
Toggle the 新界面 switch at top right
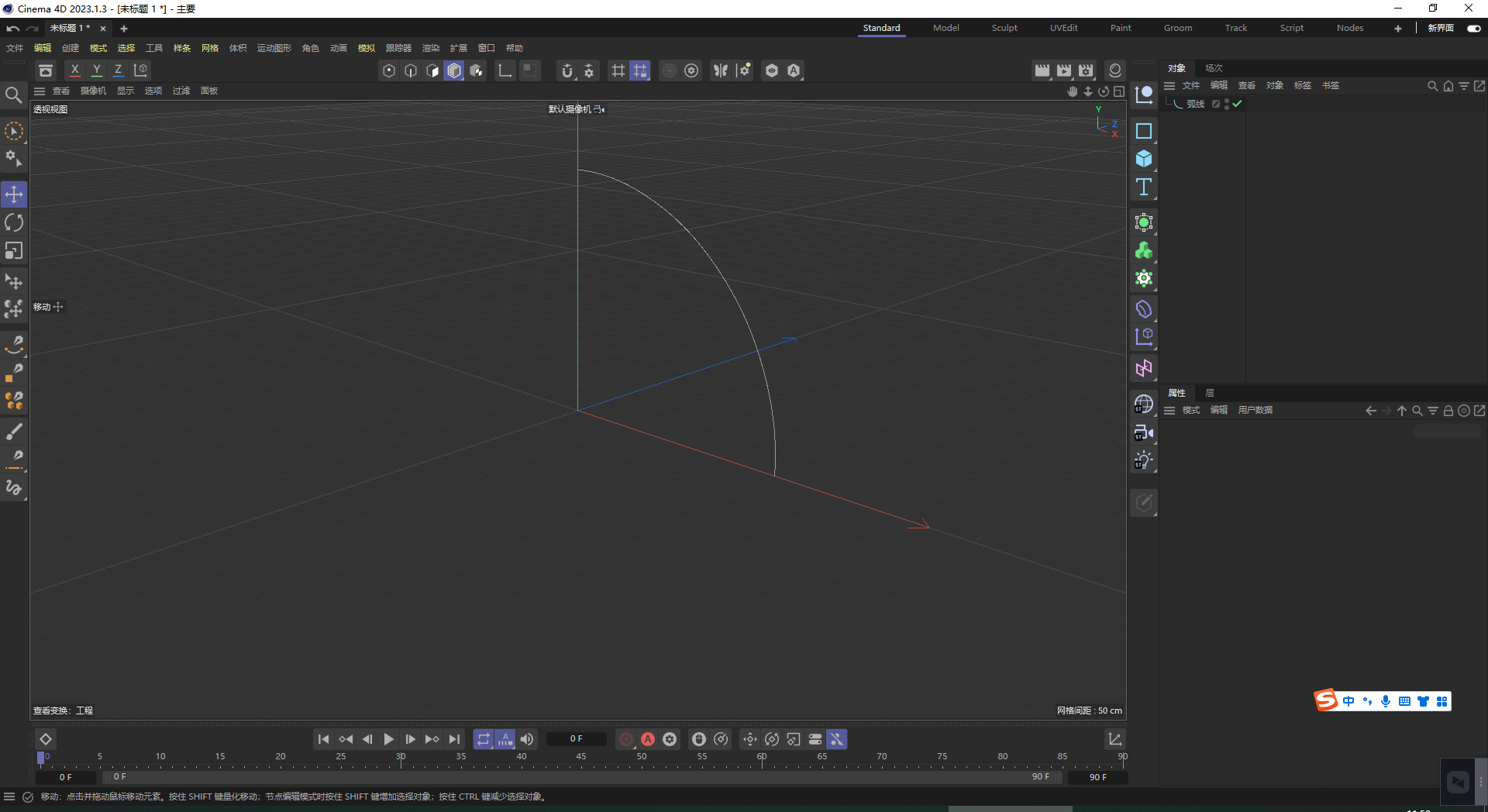tap(1473, 28)
